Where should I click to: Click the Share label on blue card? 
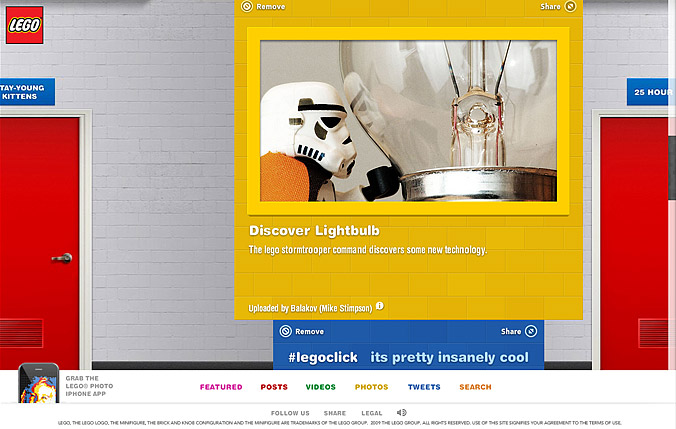coord(511,332)
